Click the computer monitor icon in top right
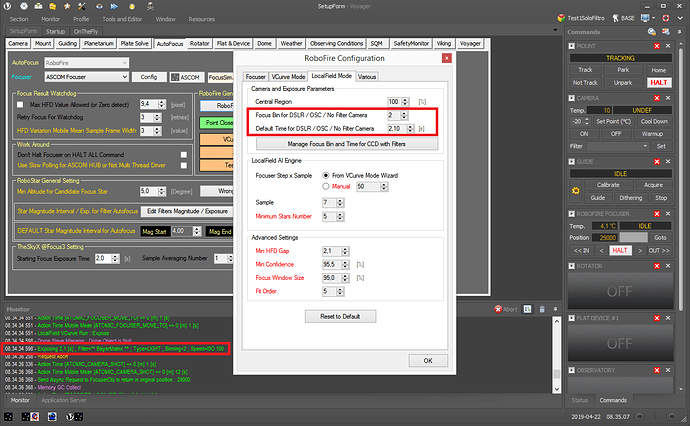This screenshot has width=690, height=426. (645, 18)
